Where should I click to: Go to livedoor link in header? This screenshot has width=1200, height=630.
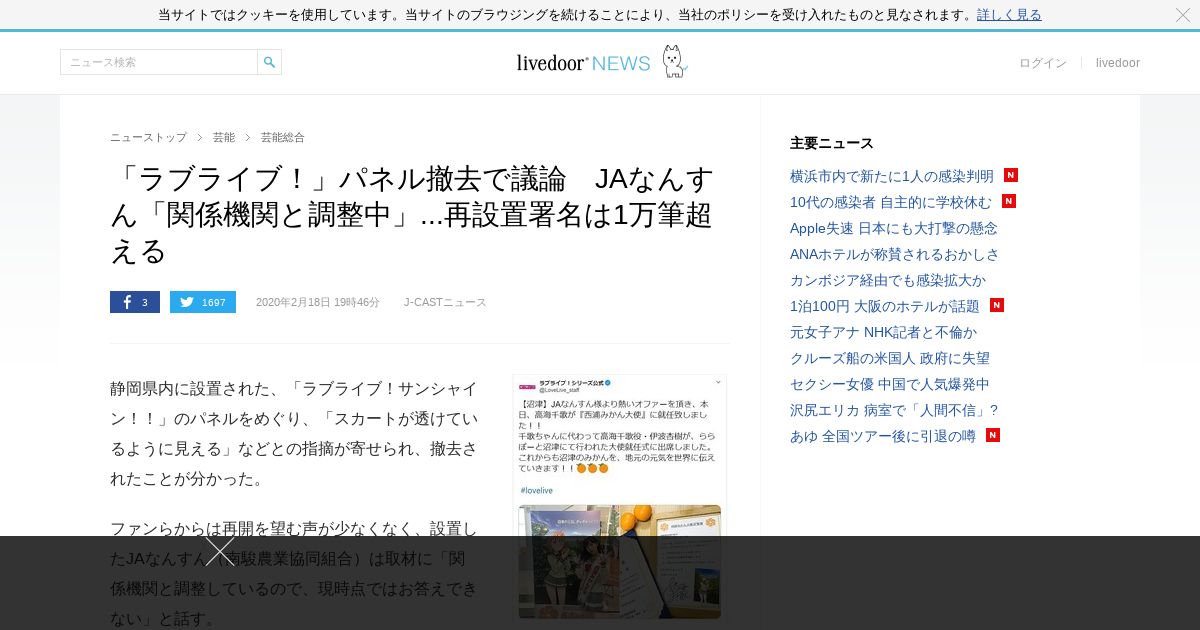1118,63
